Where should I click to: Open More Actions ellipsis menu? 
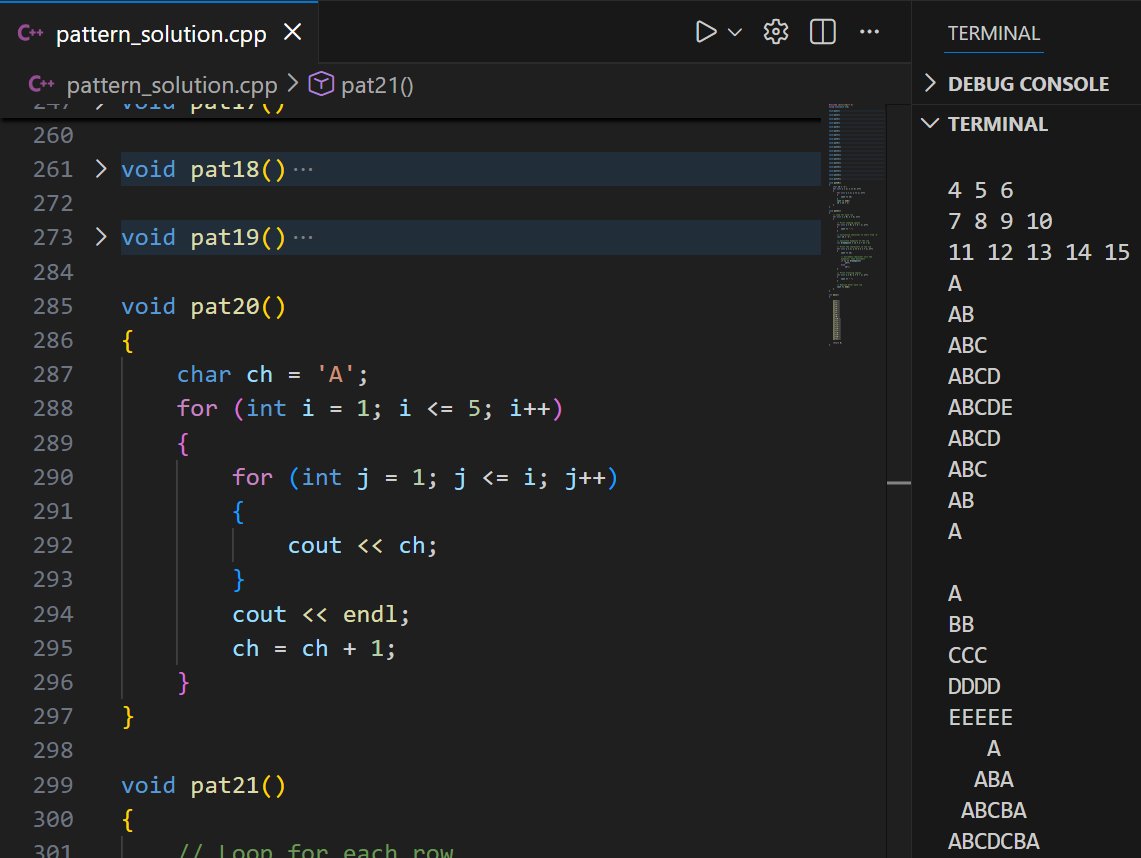869,32
